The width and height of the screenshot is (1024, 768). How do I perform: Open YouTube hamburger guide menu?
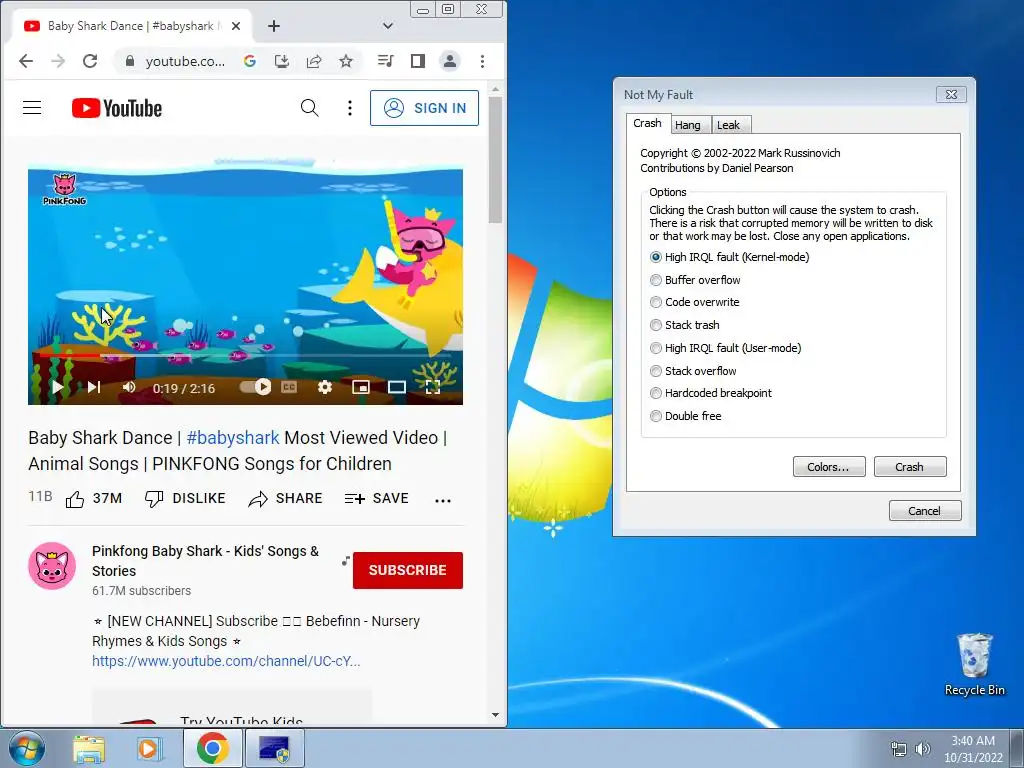point(32,108)
